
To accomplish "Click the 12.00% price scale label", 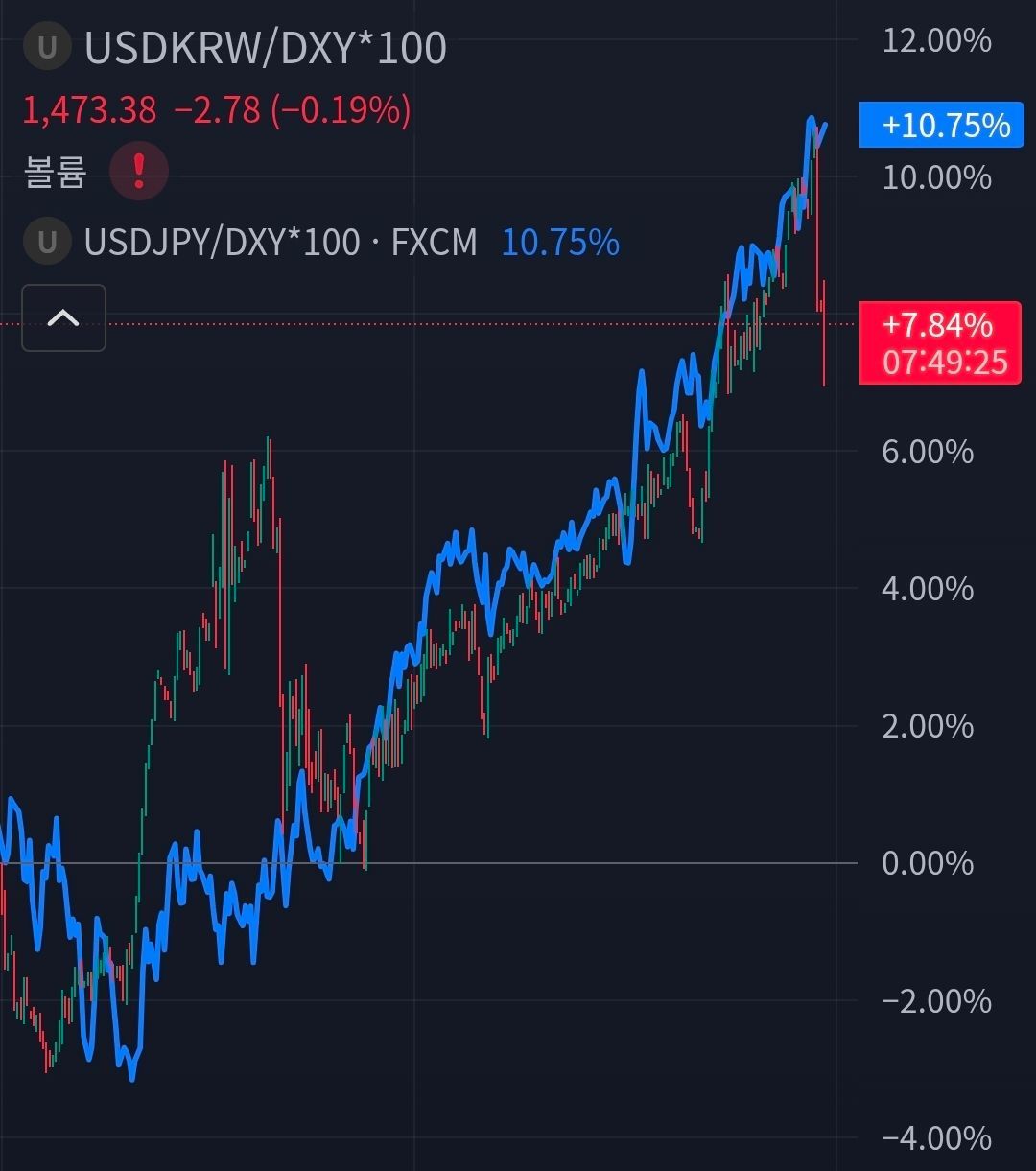I will click(936, 41).
